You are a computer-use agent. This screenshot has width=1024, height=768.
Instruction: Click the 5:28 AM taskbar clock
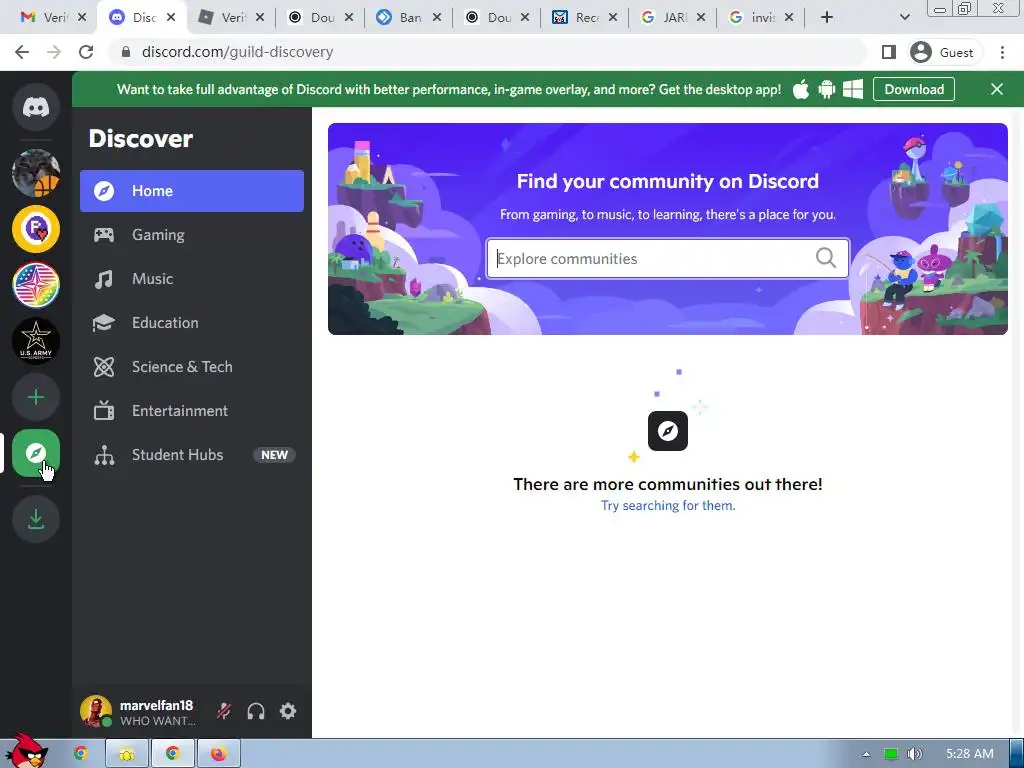point(970,754)
